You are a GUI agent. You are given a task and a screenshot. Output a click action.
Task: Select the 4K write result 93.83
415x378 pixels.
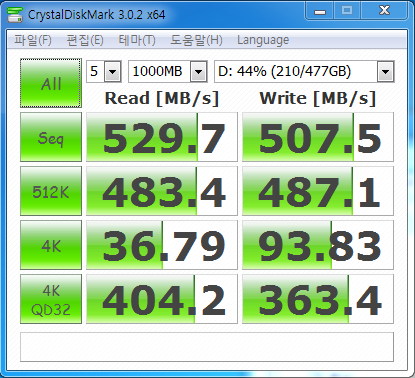[x=318, y=245]
